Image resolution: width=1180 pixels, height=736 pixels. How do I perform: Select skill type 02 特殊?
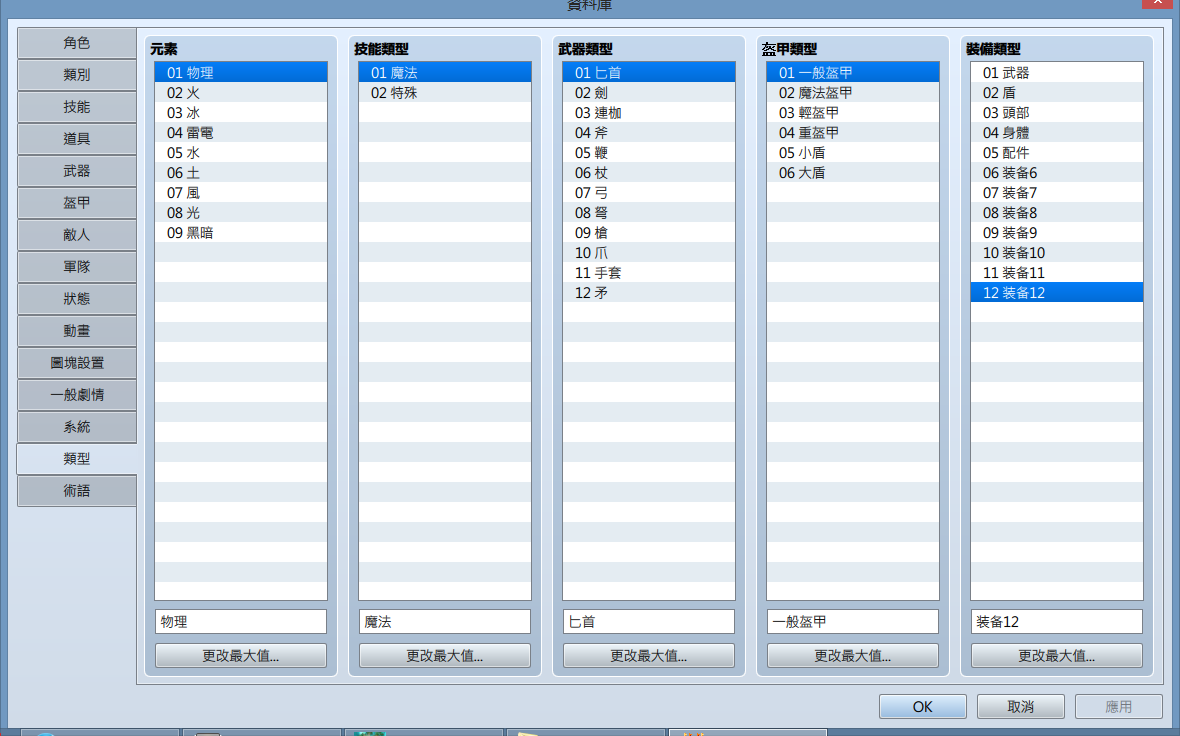445,93
